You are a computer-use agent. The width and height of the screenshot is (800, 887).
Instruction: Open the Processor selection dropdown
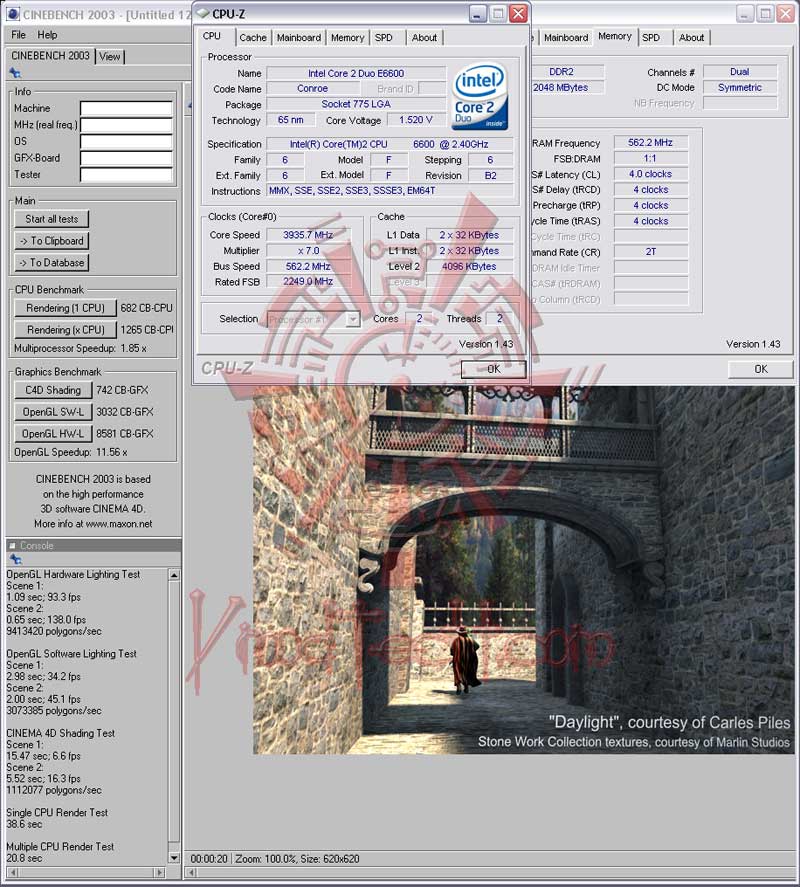[352, 319]
